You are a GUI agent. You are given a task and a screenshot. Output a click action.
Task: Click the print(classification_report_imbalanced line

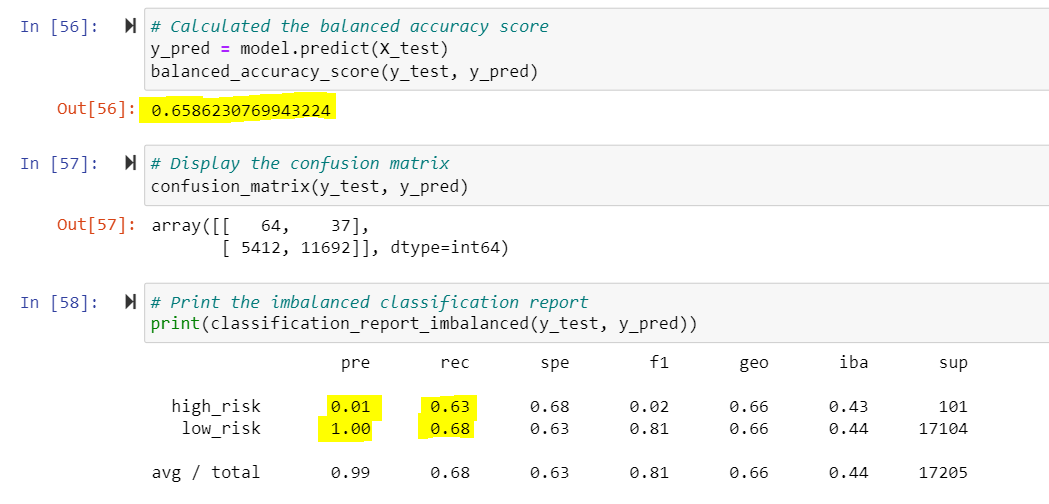[x=423, y=325]
